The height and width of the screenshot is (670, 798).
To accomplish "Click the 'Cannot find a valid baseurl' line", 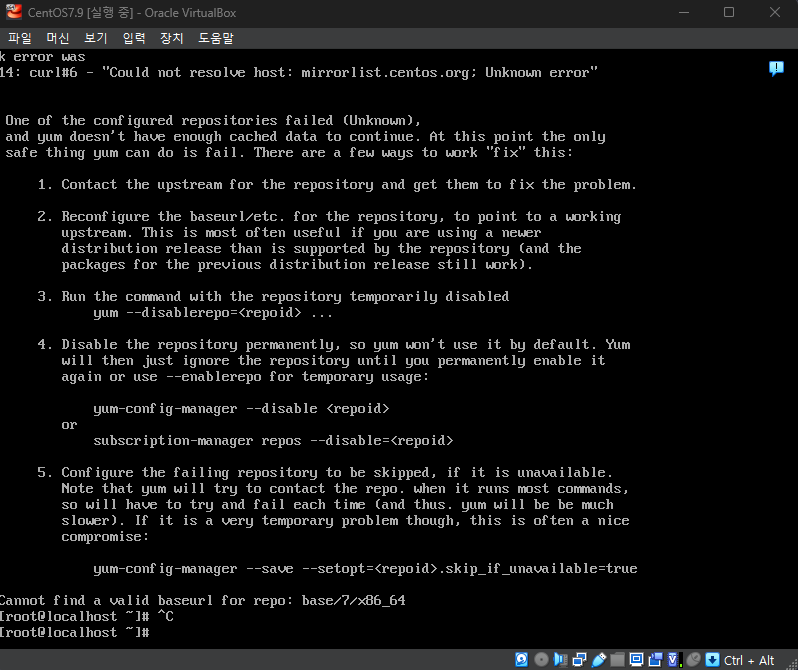I will (203, 601).
